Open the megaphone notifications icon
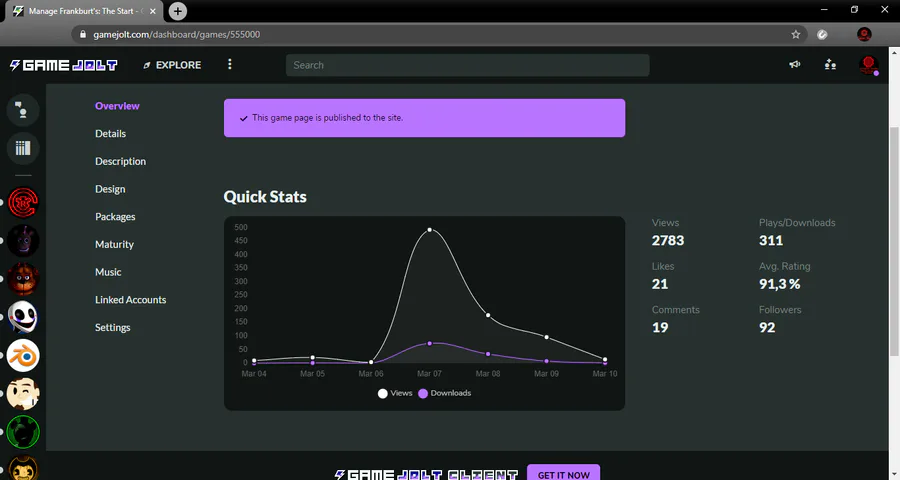 tap(795, 64)
